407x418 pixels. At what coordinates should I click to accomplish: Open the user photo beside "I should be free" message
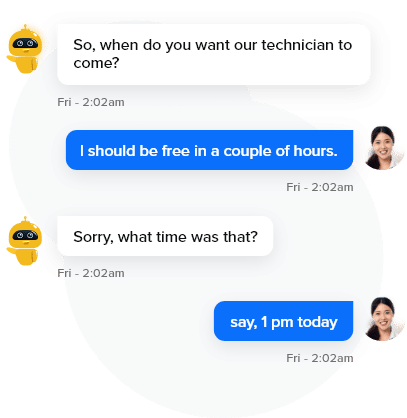(383, 148)
